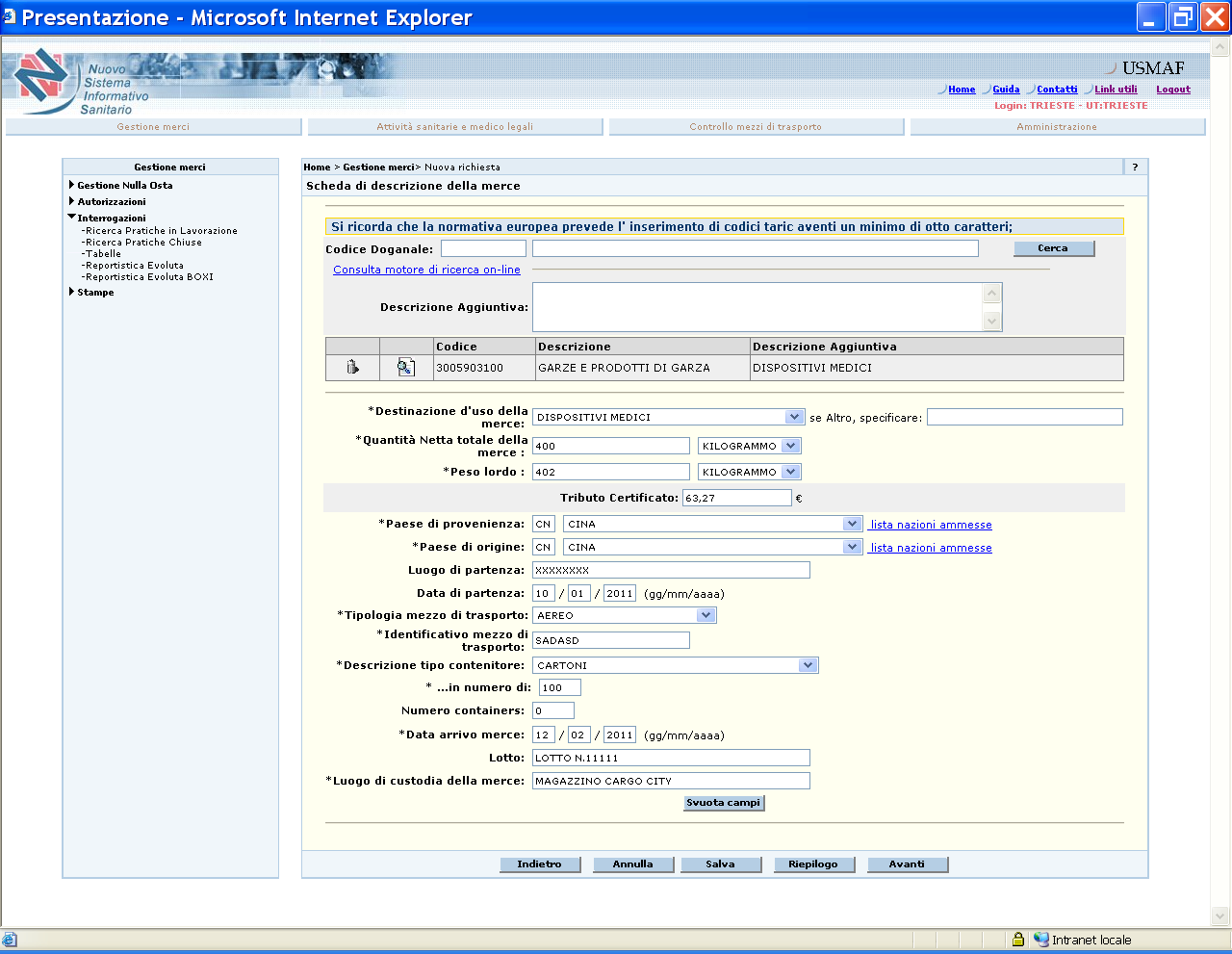Click the Contatti link

1057,90
